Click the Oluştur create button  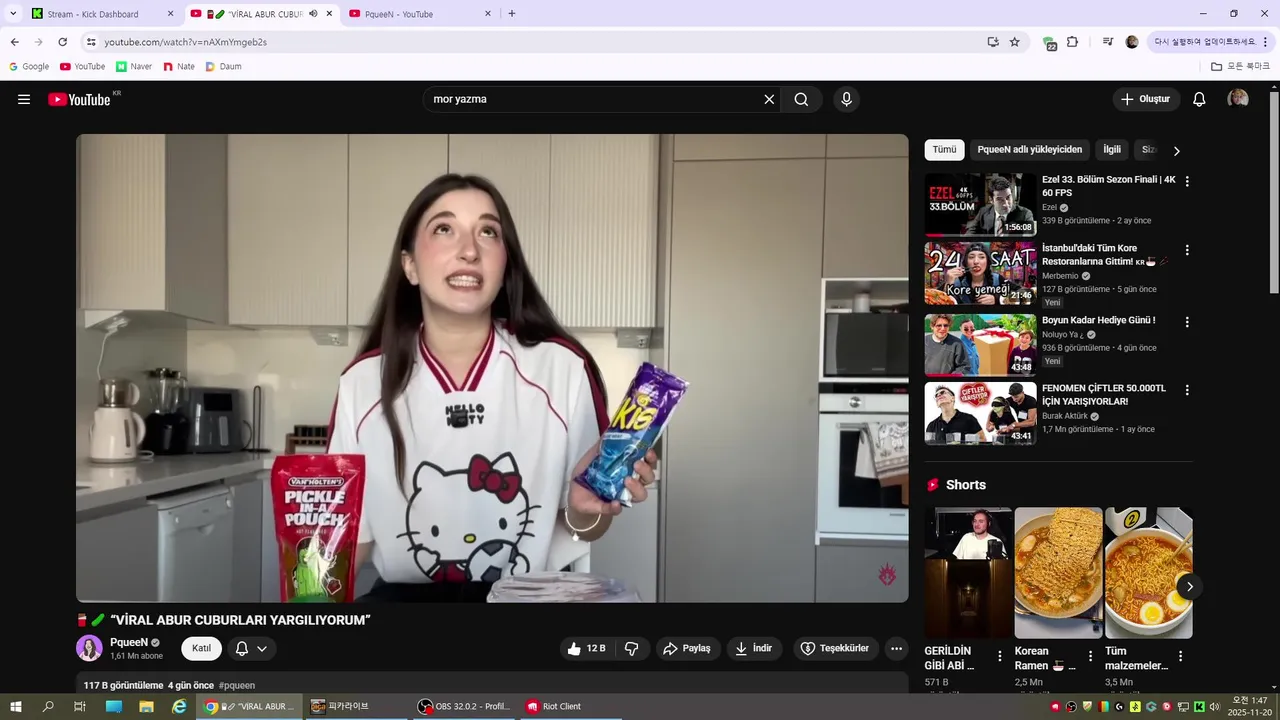pos(1146,99)
